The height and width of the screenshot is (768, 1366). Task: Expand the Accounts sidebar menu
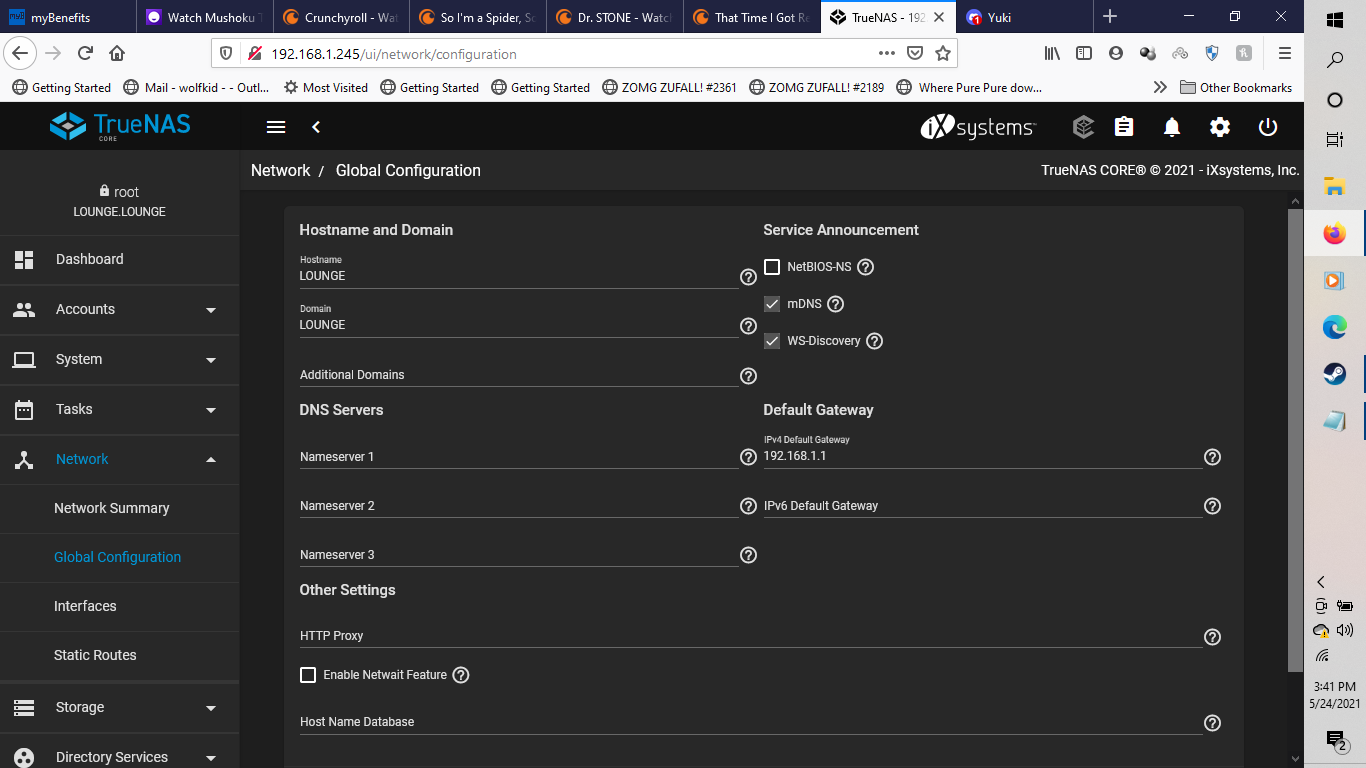[x=120, y=310]
